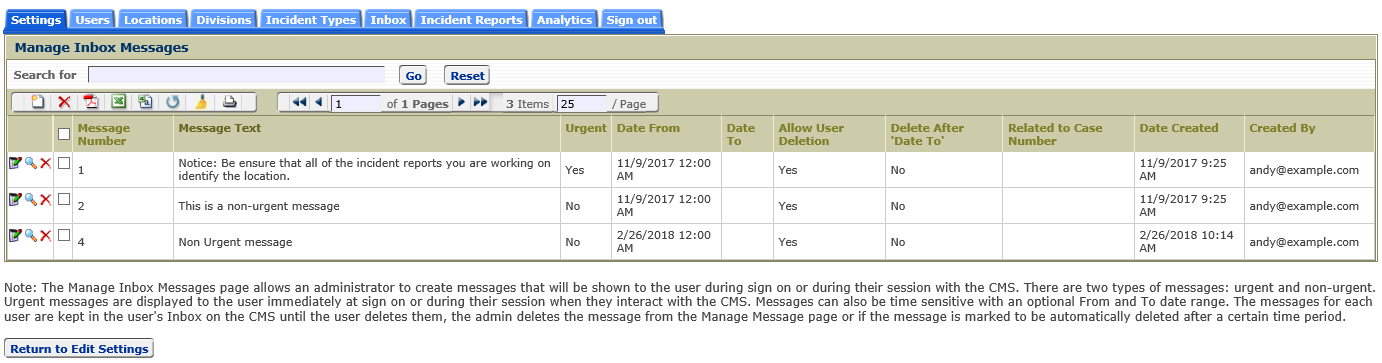Go to the next page with single arrow
The image size is (1382, 363).
(461, 102)
